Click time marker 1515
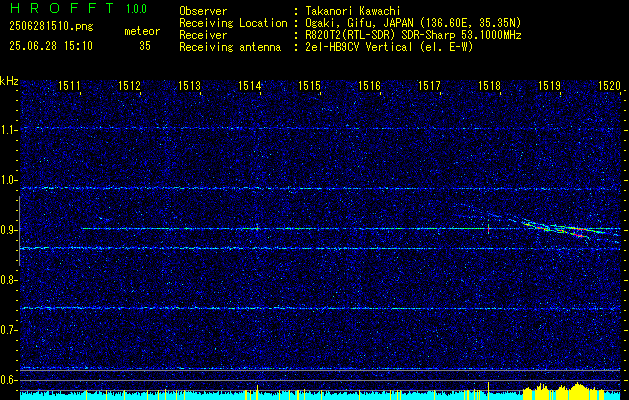 (309, 85)
